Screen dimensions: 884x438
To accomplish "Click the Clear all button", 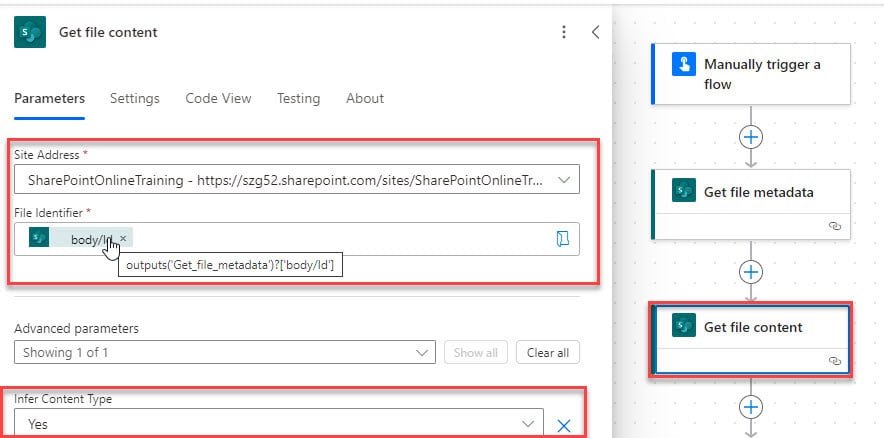I will 547,352.
